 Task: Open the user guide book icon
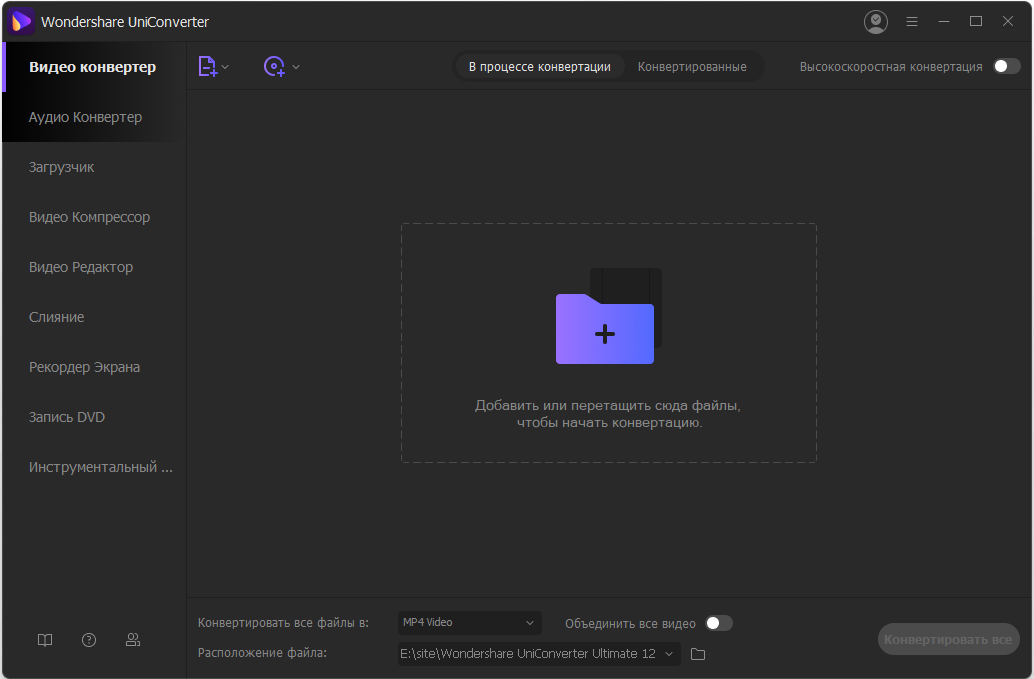(45, 640)
